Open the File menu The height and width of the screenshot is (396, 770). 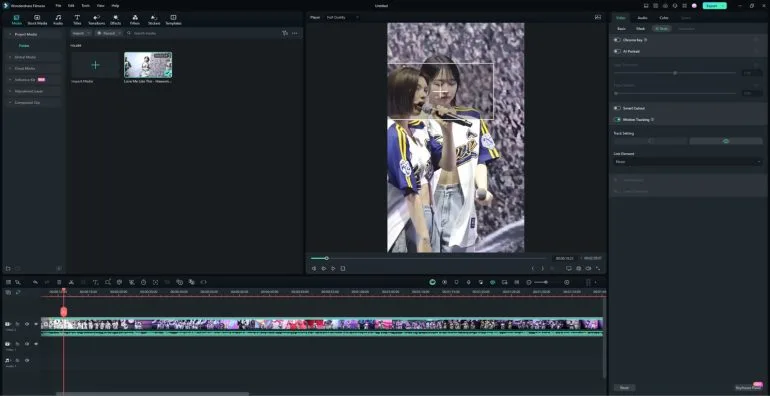pos(58,5)
